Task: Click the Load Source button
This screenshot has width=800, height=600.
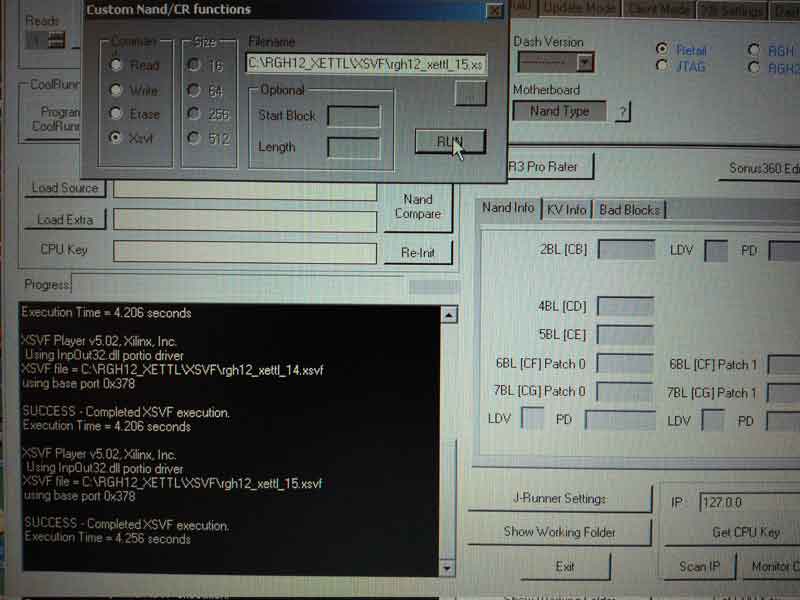Action: click(x=65, y=188)
